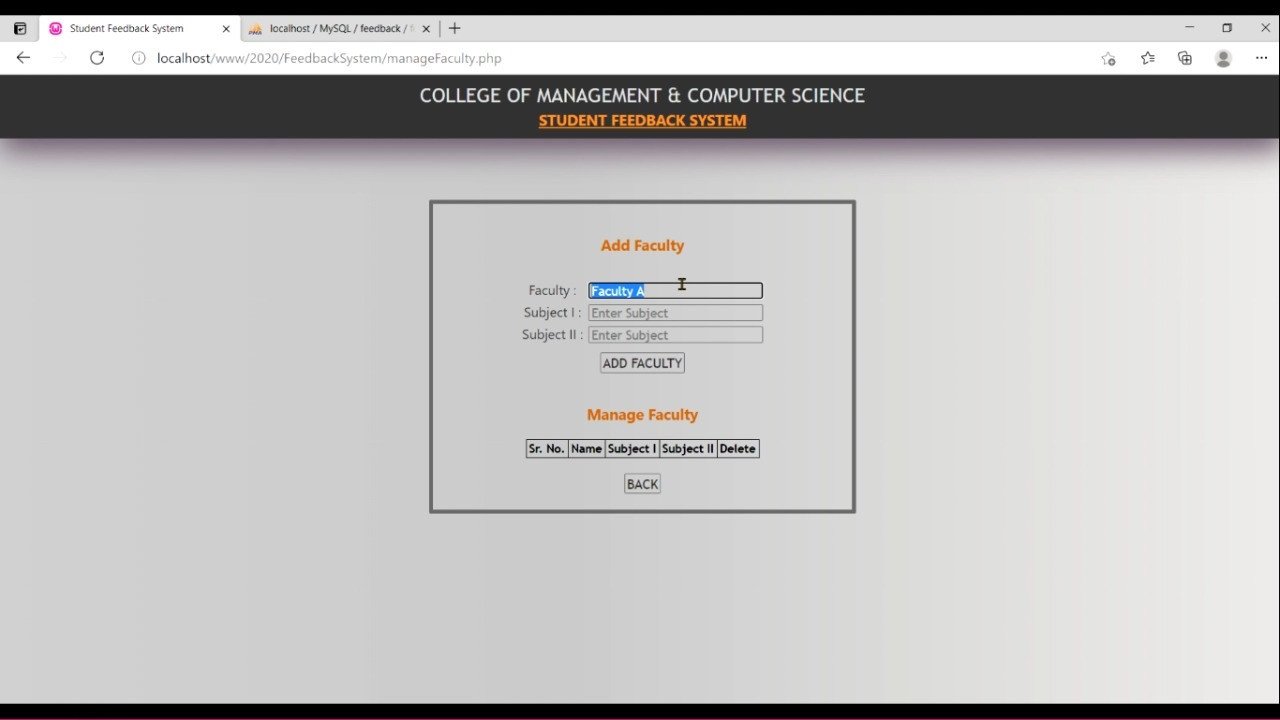Image resolution: width=1280 pixels, height=720 pixels.
Task: Click the Faculty name input field
Action: point(675,291)
